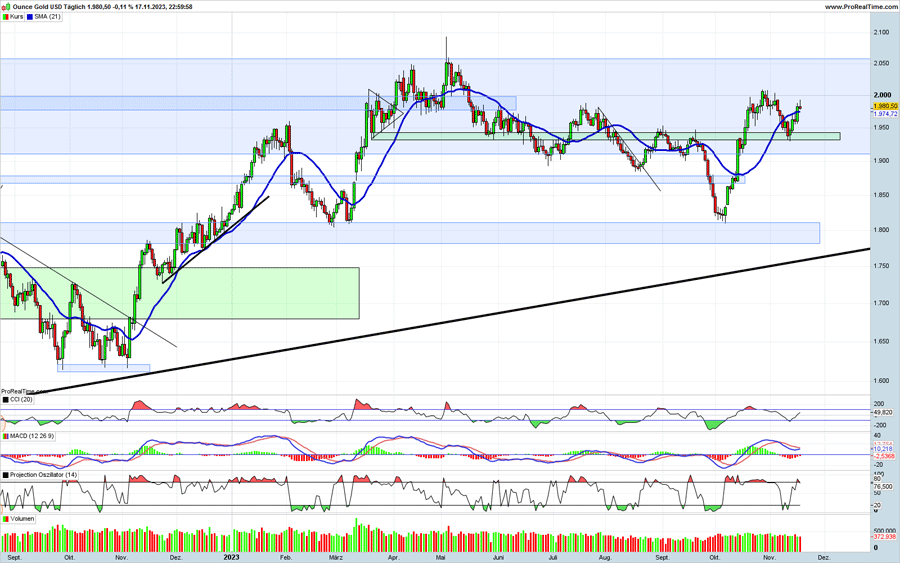The width and height of the screenshot is (900, 563).
Task: Click the 2023 year marker on time axis
Action: [x=231, y=556]
